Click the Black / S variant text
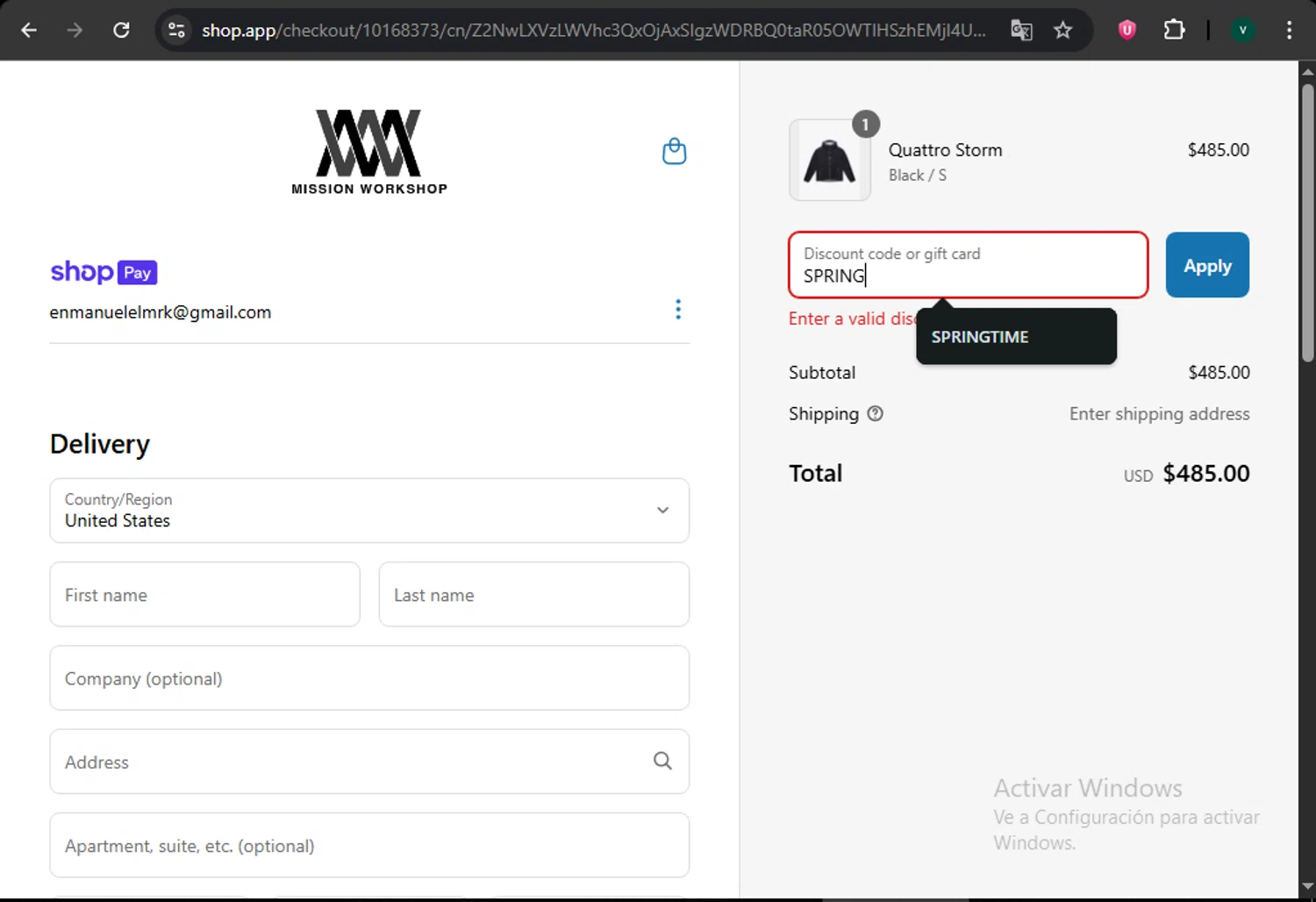Screen dimensions: 1316x902 pos(917,175)
